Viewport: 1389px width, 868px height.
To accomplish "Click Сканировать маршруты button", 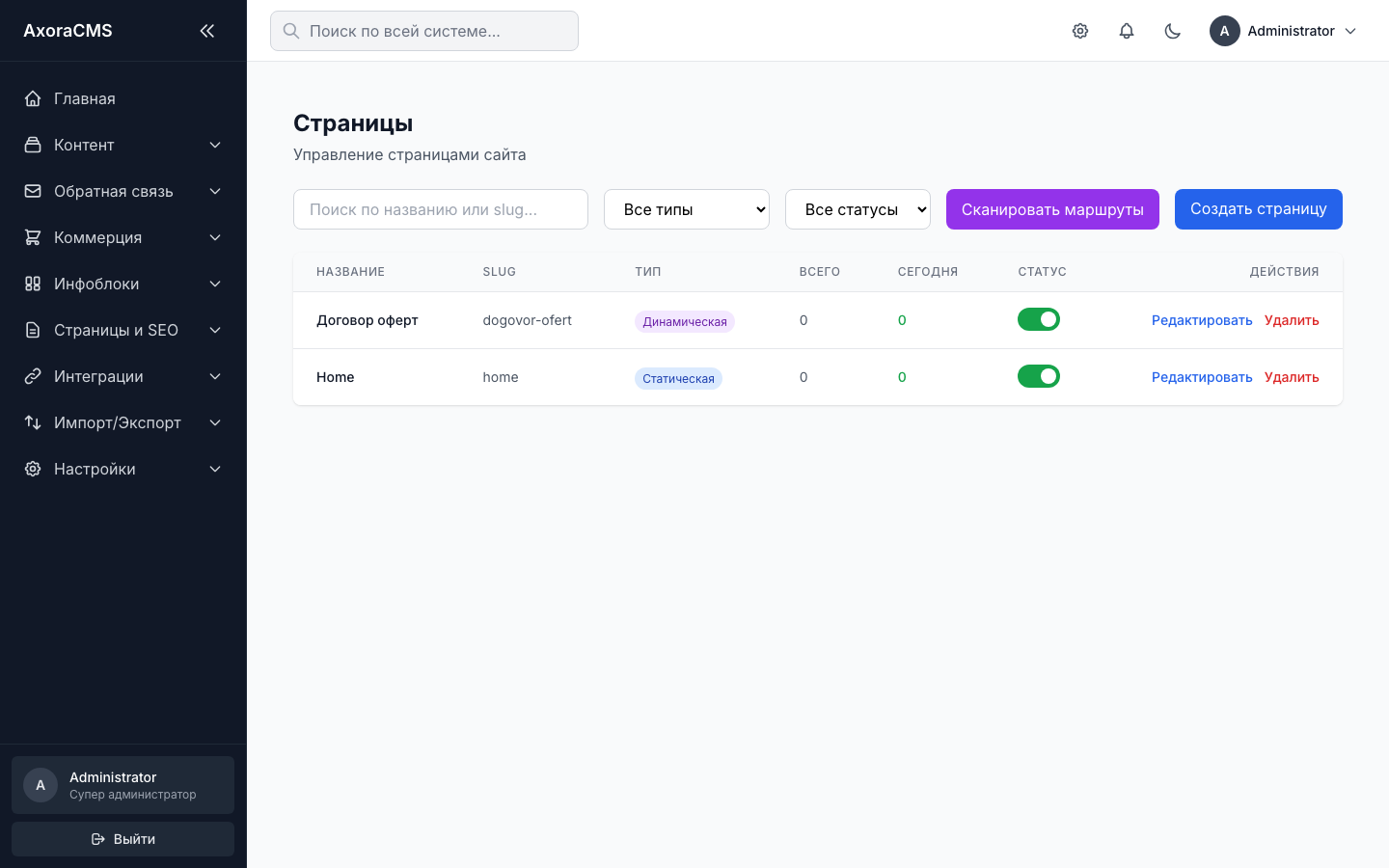I will click(1052, 209).
